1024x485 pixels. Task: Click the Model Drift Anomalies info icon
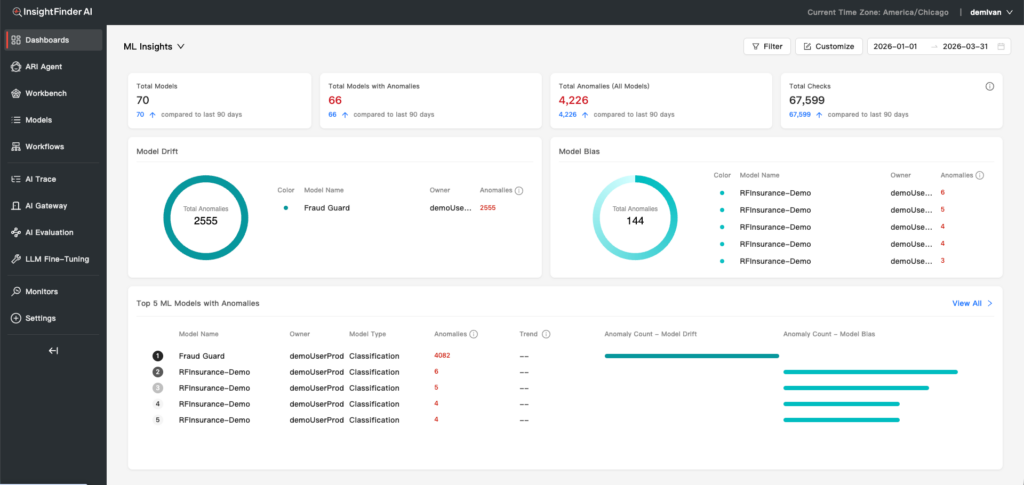[519, 191]
